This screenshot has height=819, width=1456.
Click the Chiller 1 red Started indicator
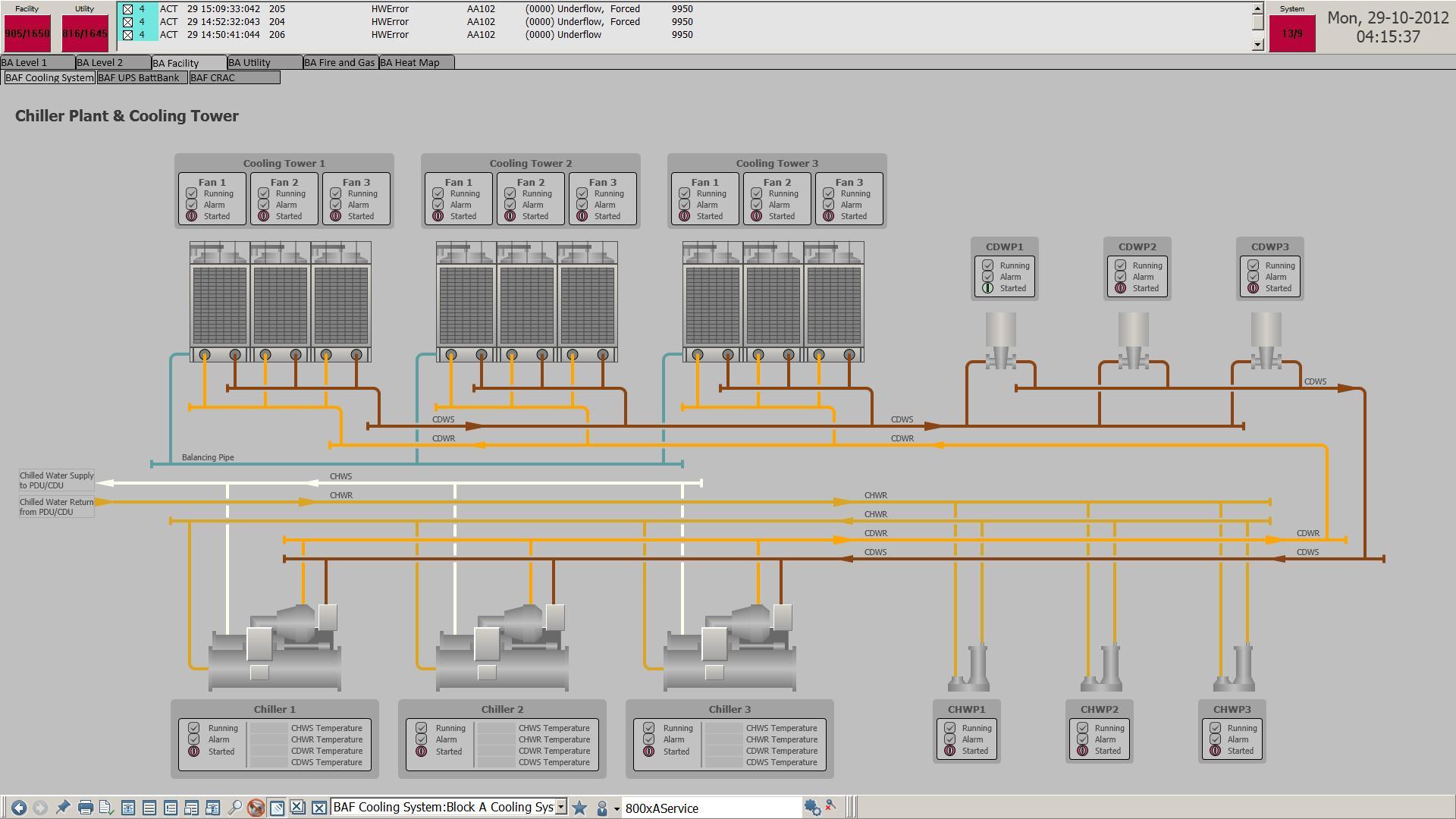tap(193, 752)
